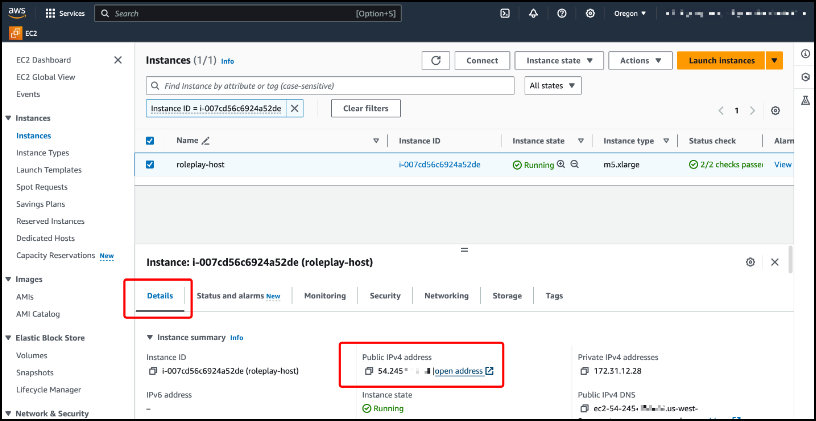Open Launch Templates in sidebar
816x421 pixels.
pyautogui.click(x=49, y=170)
